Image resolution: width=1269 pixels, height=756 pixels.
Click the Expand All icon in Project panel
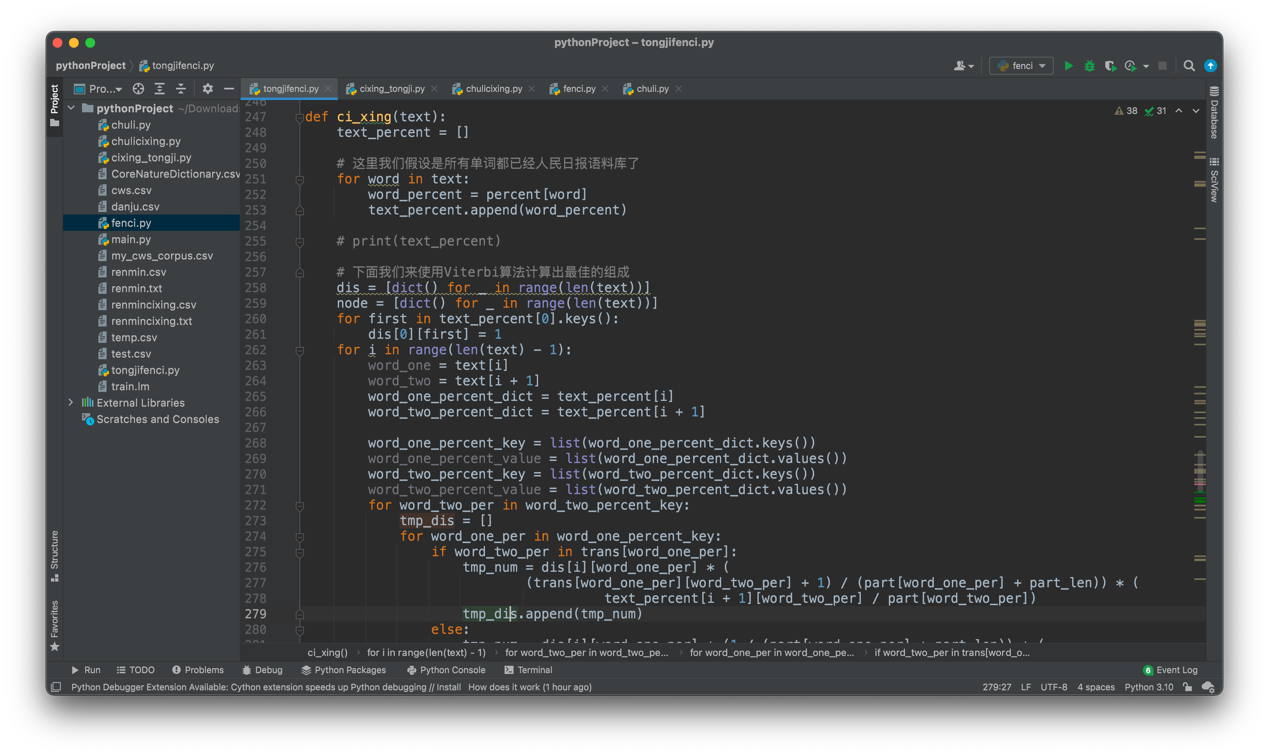pos(159,89)
